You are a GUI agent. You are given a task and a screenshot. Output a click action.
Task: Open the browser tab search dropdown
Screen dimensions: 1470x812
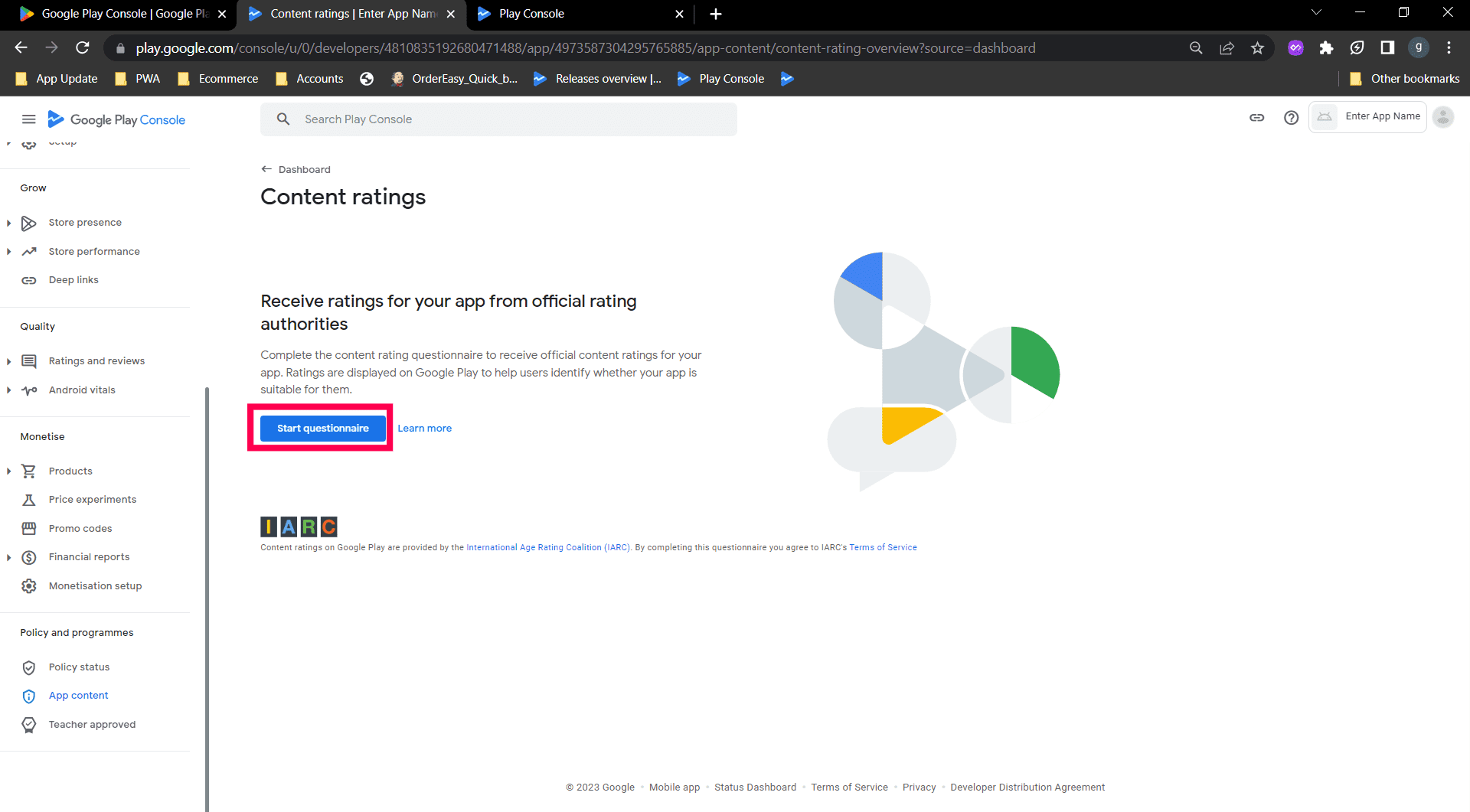[1316, 13]
